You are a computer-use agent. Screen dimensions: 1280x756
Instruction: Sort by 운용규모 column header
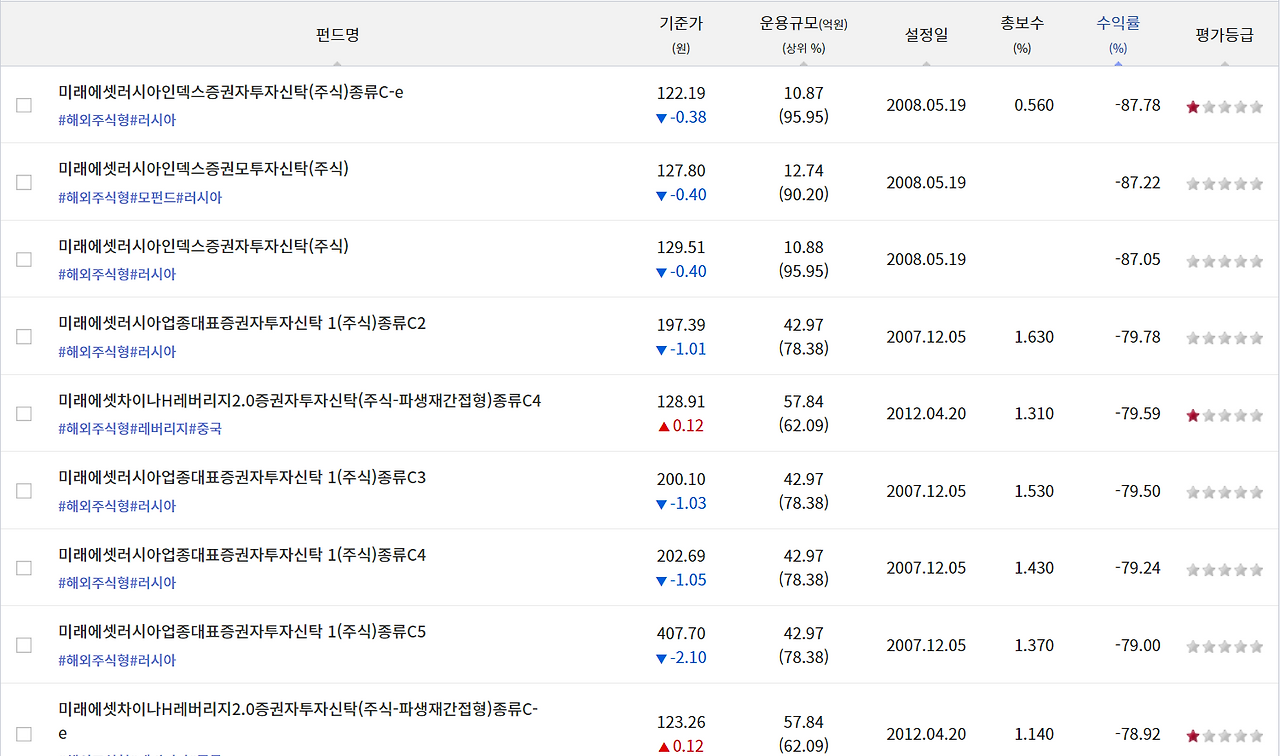[x=803, y=24]
